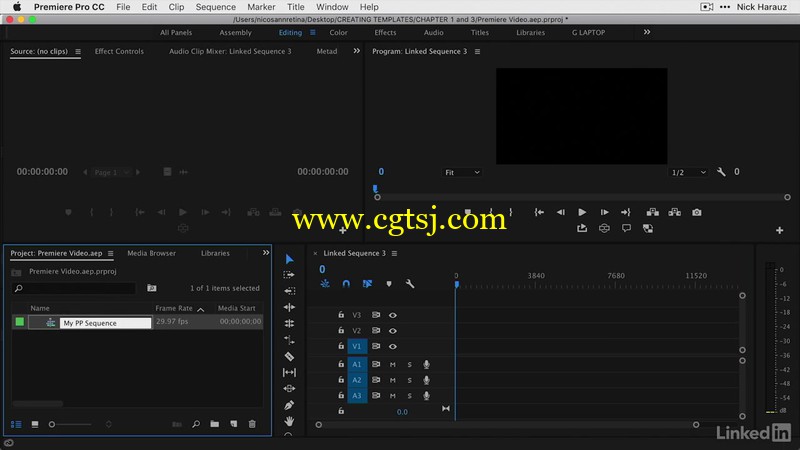Click My PP Sequence name field
This screenshot has height=450, width=800.
106,323
